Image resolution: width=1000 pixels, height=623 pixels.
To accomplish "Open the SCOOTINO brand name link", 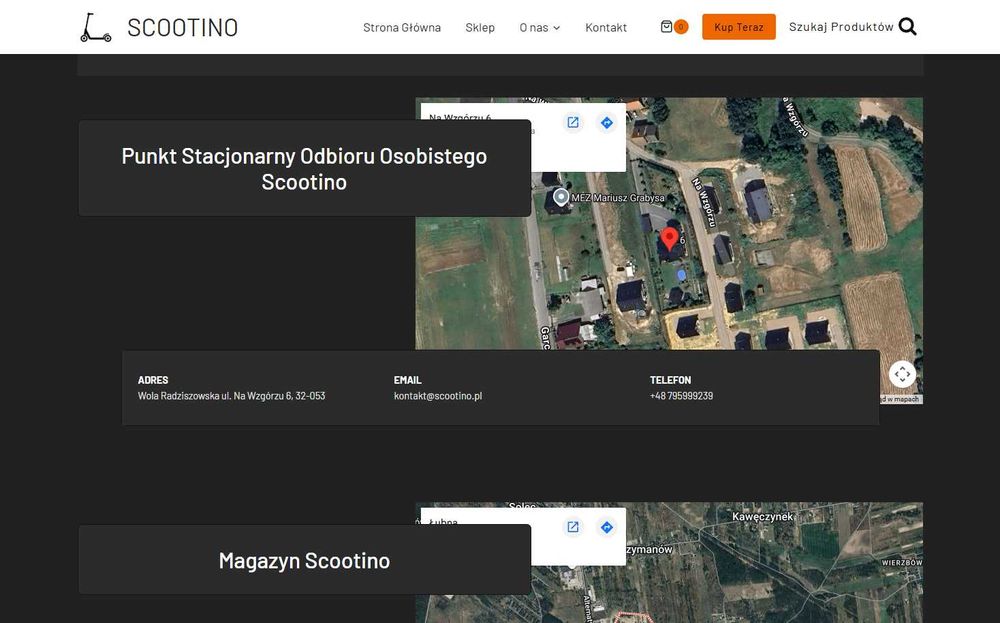I will [182, 27].
